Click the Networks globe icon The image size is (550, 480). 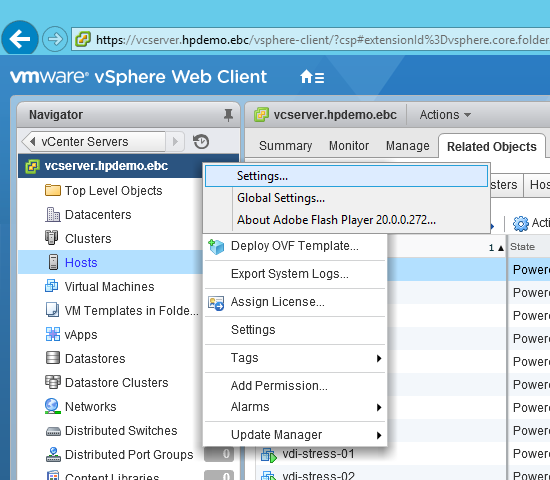click(53, 406)
